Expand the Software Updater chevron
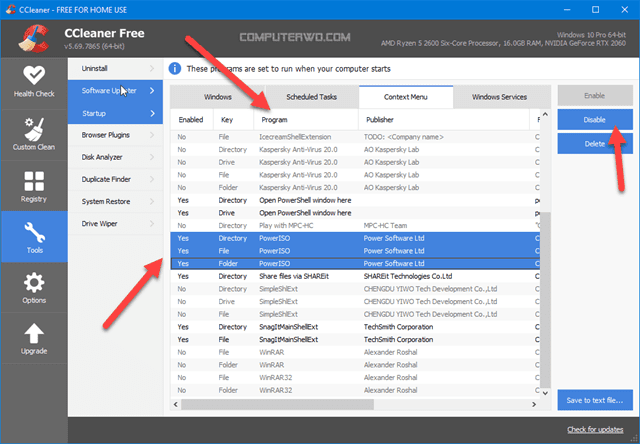 tap(152, 91)
